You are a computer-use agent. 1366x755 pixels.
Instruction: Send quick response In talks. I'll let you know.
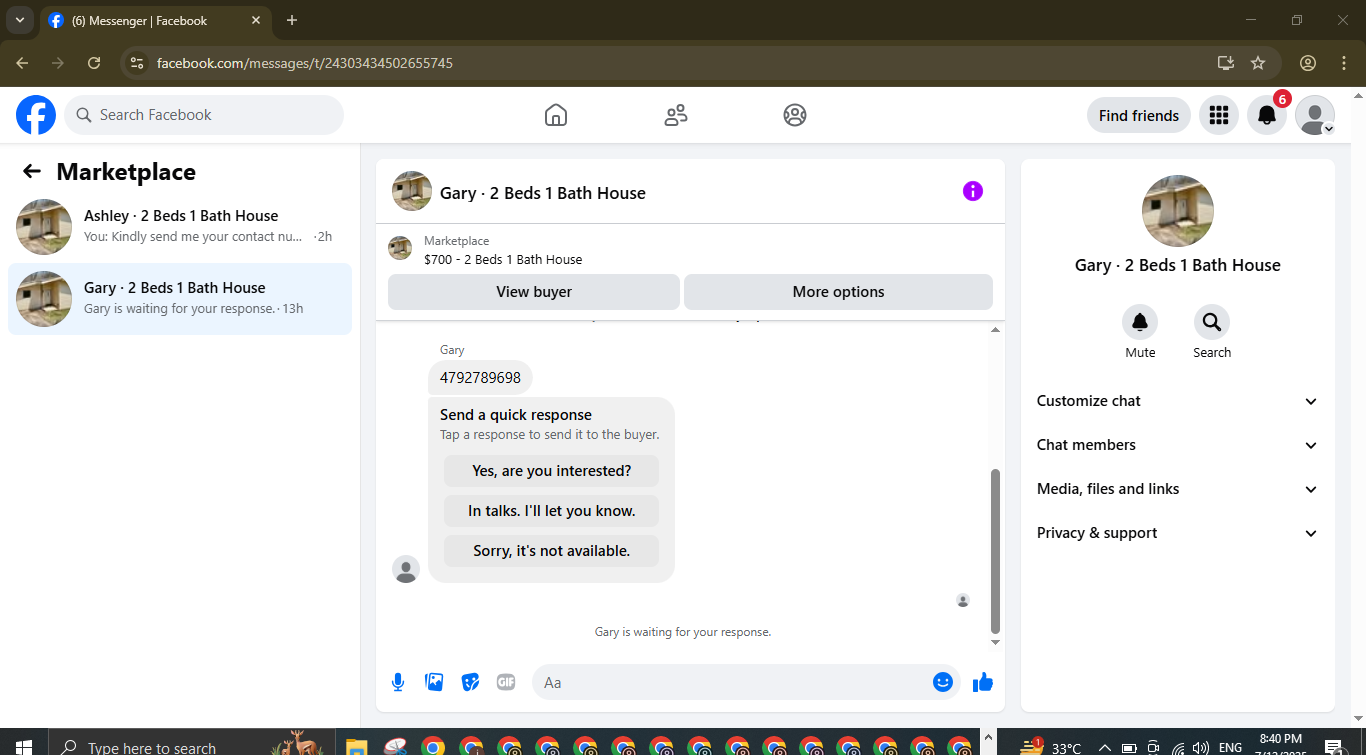point(552,511)
